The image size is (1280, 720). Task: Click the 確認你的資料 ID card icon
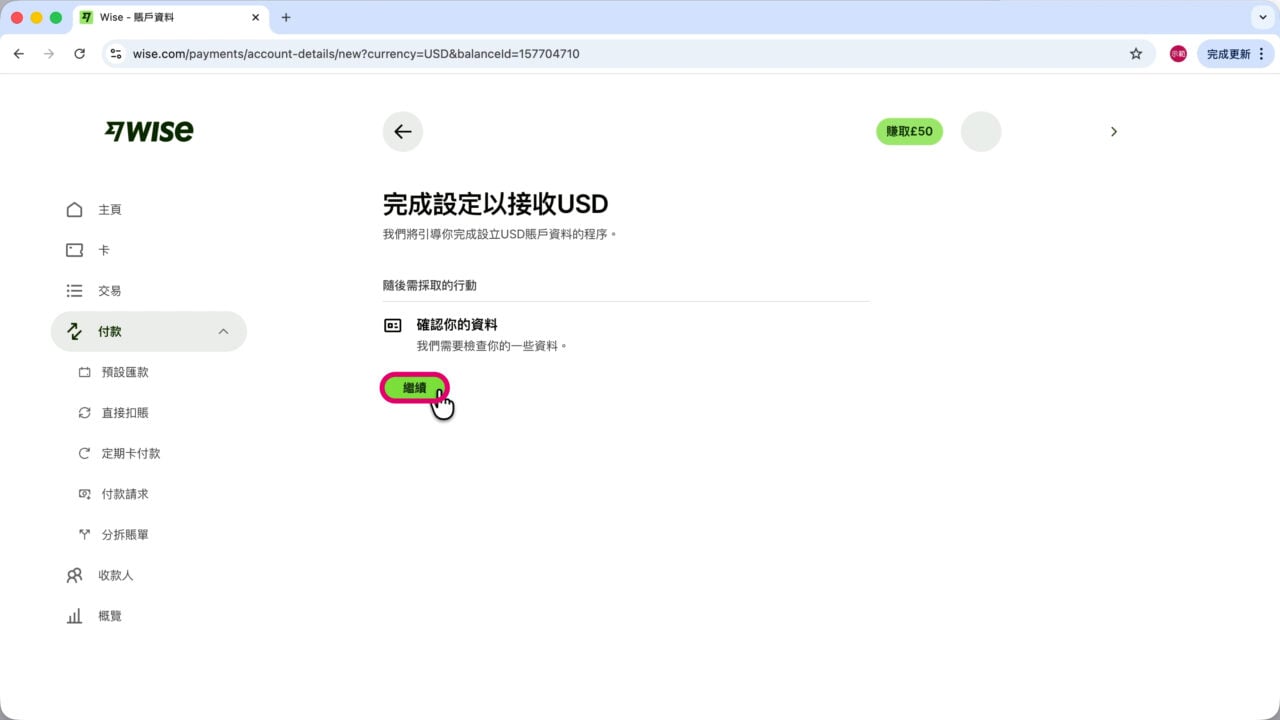[x=393, y=325]
